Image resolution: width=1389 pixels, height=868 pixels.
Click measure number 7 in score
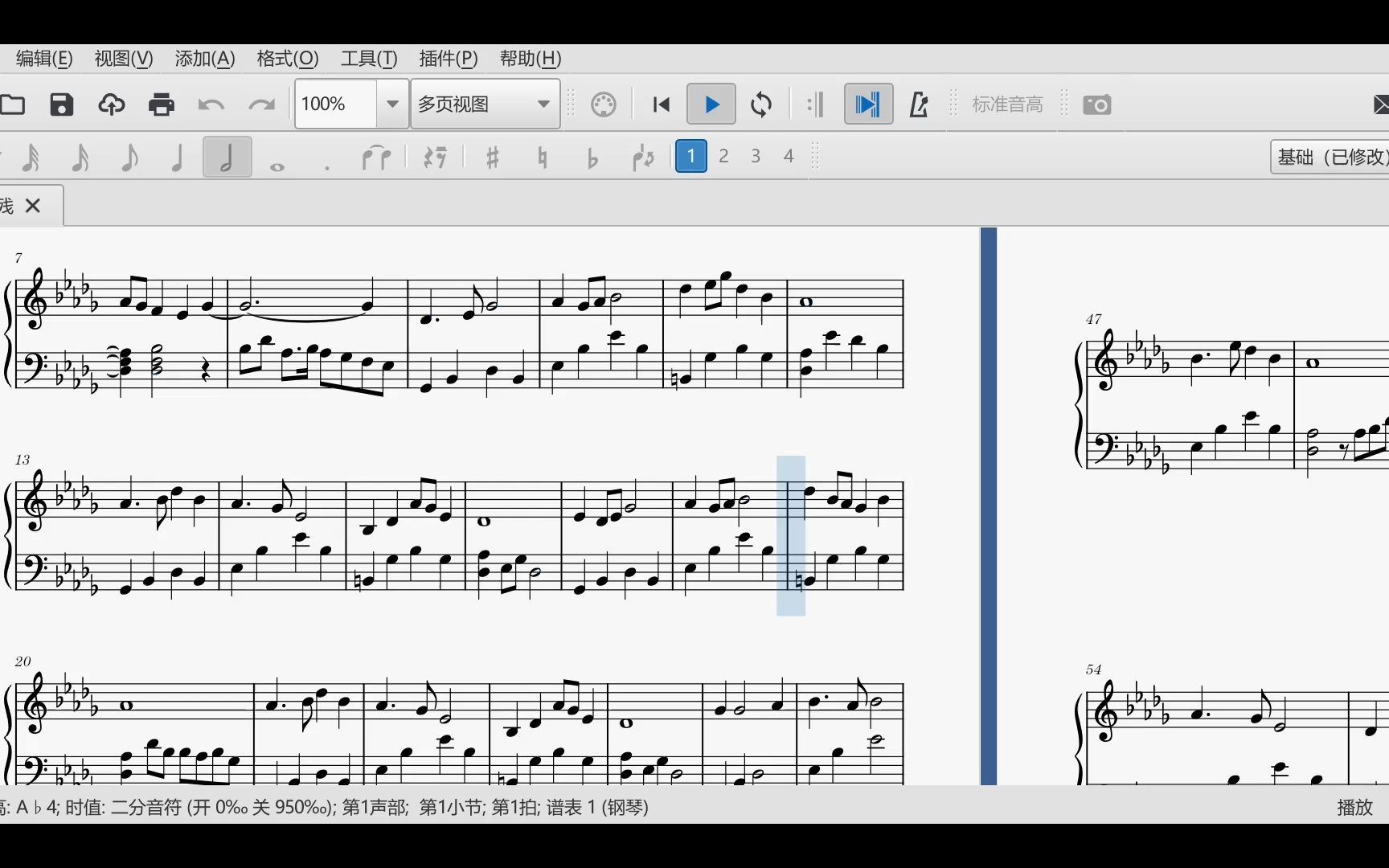tap(18, 258)
